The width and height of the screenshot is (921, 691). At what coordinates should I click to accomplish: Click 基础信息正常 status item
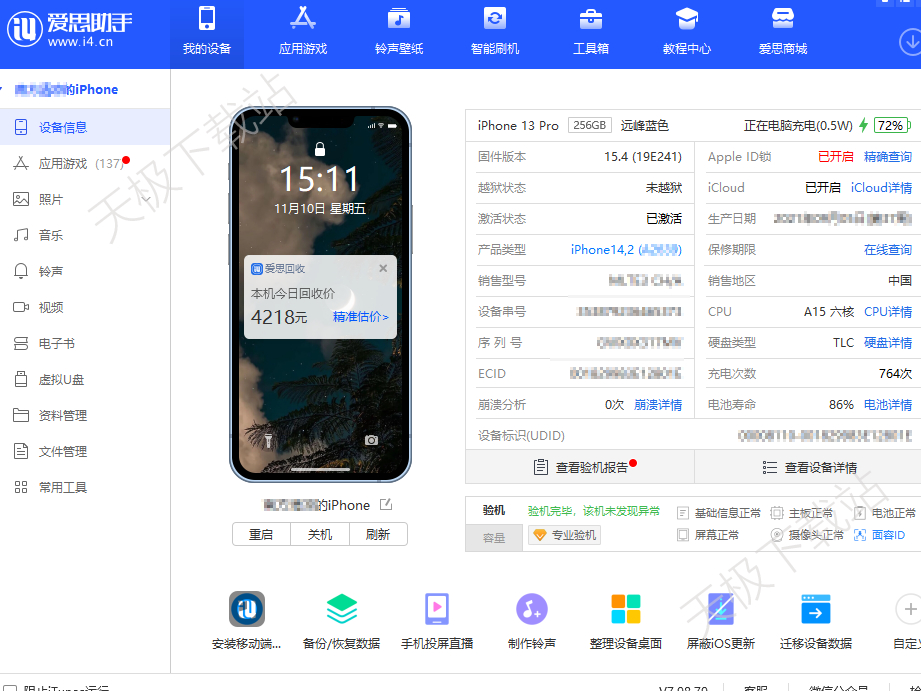point(719,513)
